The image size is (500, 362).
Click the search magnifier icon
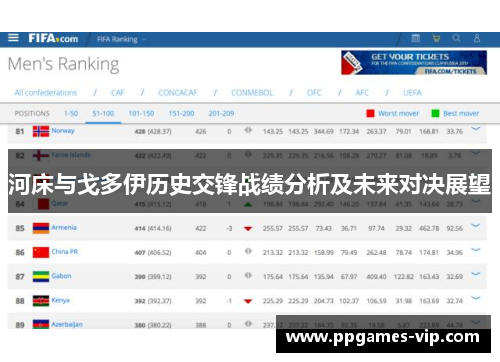(x=456, y=38)
